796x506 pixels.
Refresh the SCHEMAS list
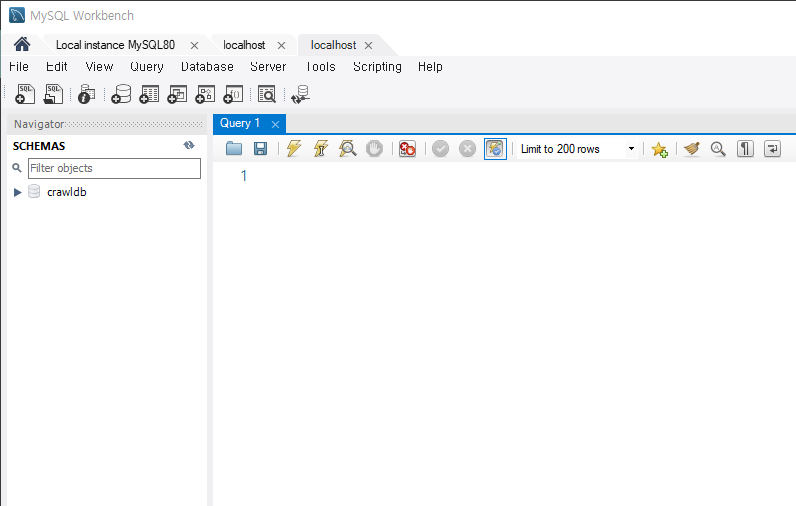(189, 146)
